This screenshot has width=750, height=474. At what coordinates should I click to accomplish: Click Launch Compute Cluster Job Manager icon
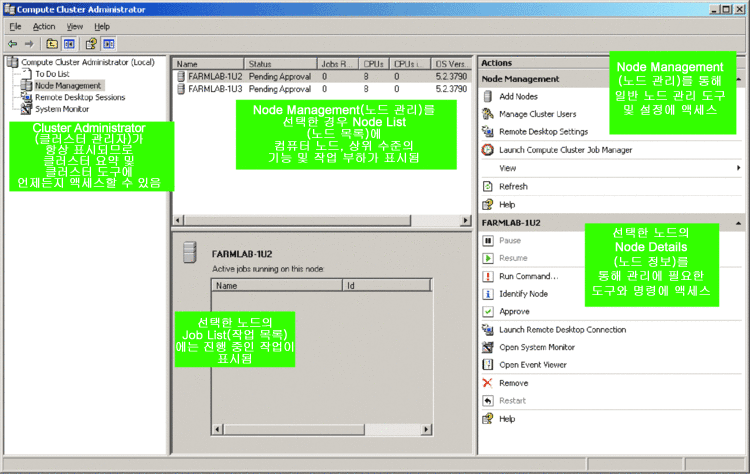point(487,150)
